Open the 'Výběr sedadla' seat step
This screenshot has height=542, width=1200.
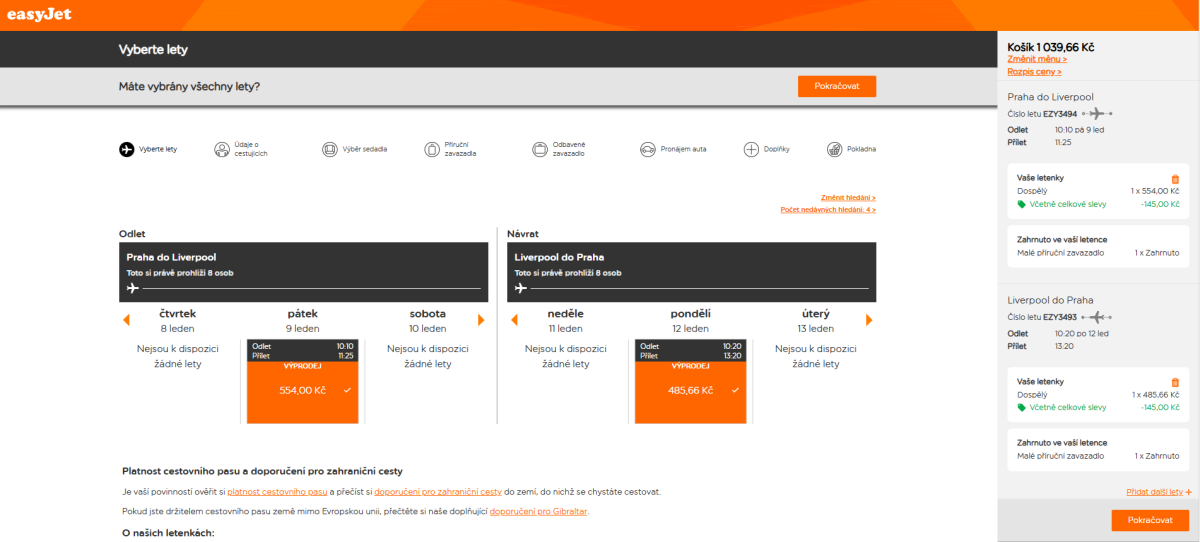click(330, 149)
